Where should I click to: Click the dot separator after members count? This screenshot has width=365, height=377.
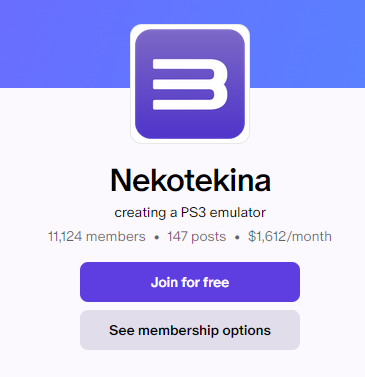point(157,237)
